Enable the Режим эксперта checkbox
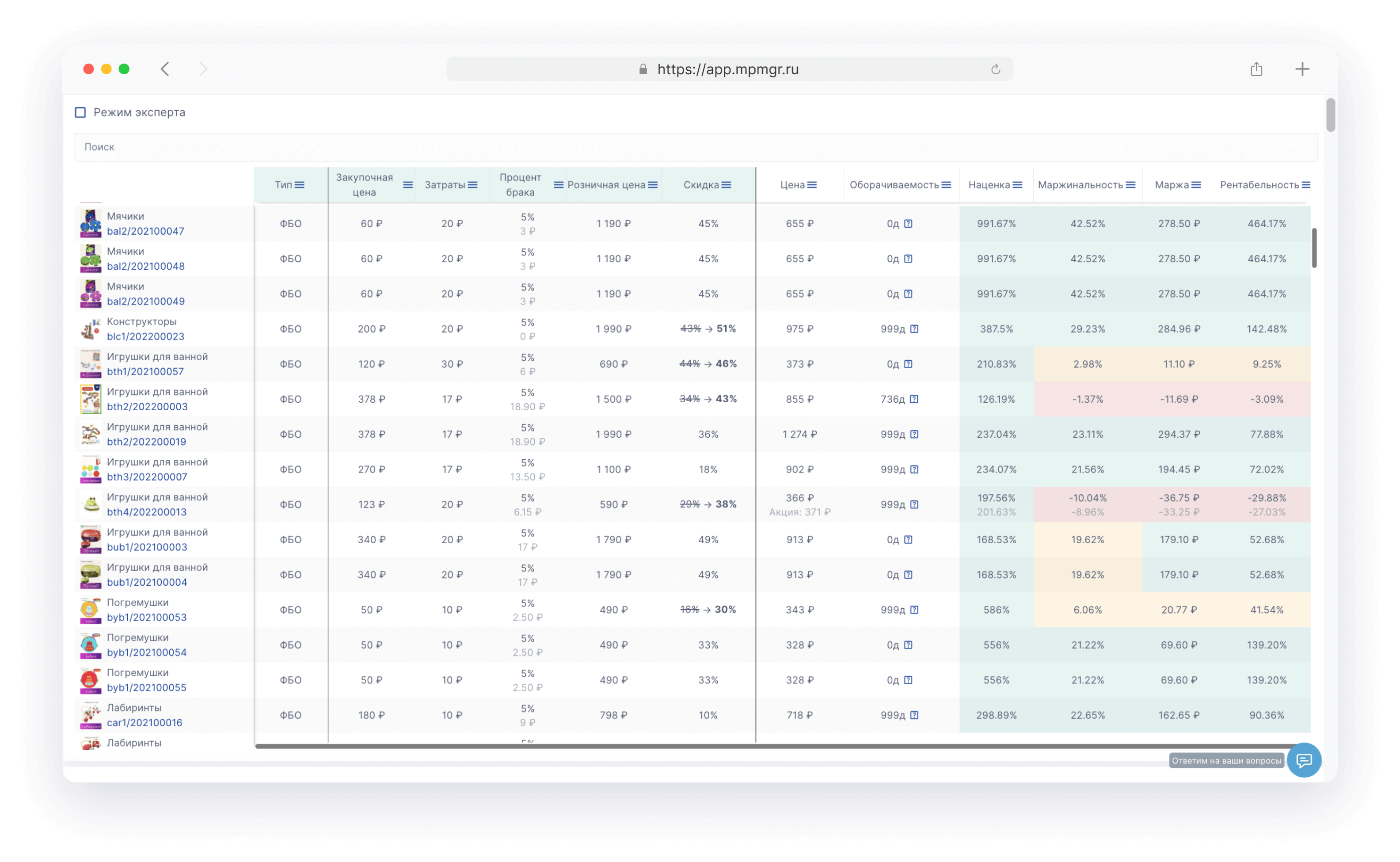The image size is (1400, 862). point(80,112)
